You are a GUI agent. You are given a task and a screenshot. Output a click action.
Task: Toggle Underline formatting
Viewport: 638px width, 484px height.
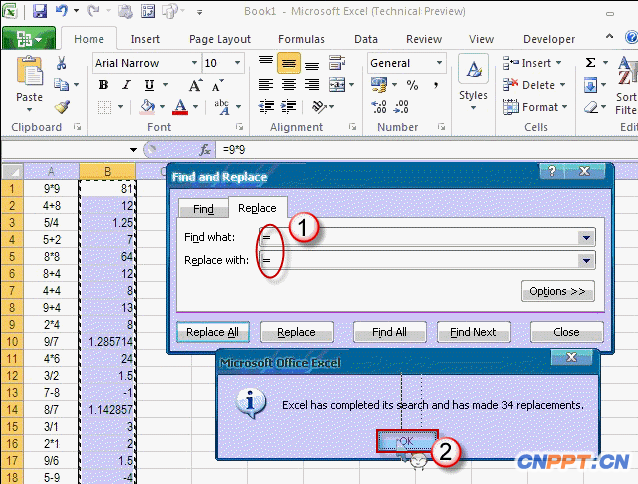(x=149, y=85)
